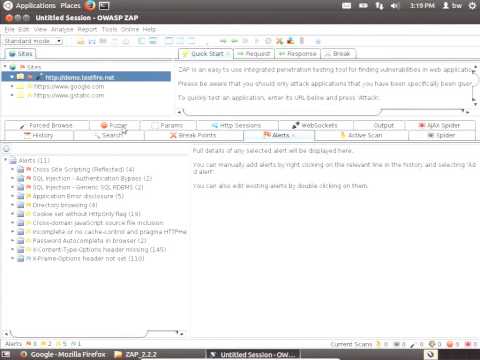This screenshot has height=360, width=480.
Task: Launch Firefox from the top panel icon
Action: pos(89,6)
